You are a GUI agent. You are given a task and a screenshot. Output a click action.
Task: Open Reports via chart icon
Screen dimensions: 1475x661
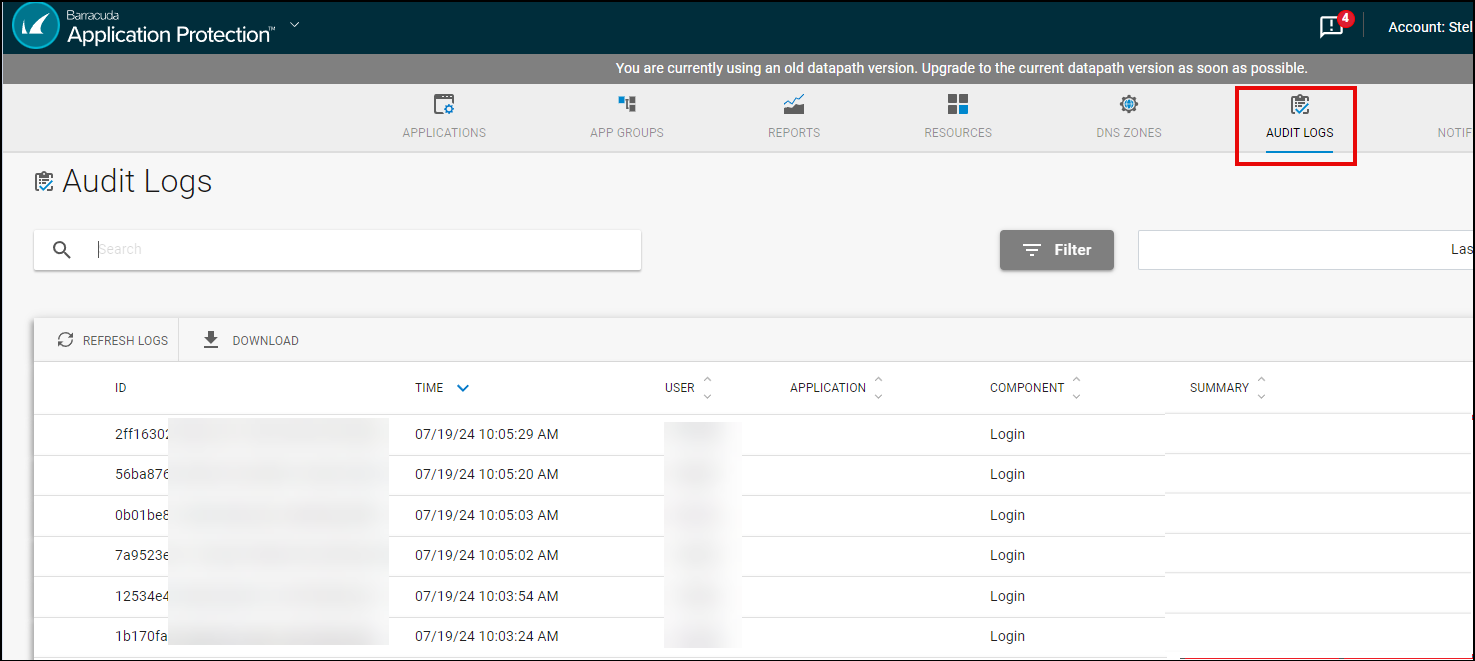coord(794,104)
